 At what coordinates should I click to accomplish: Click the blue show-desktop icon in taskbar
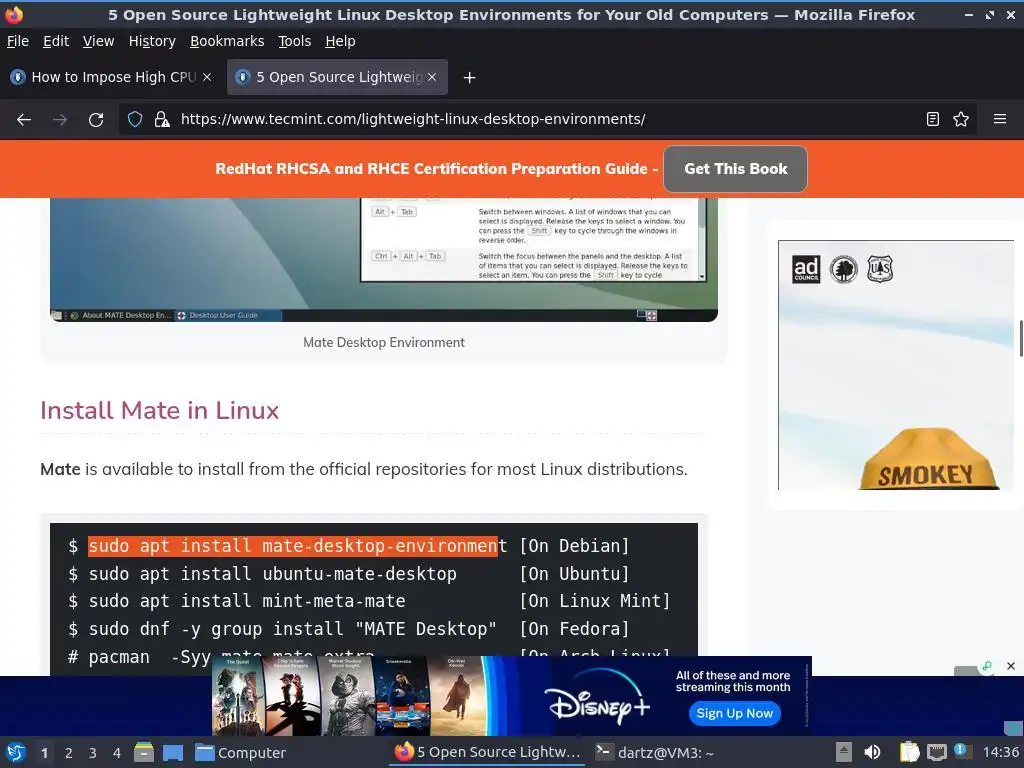[x=173, y=752]
